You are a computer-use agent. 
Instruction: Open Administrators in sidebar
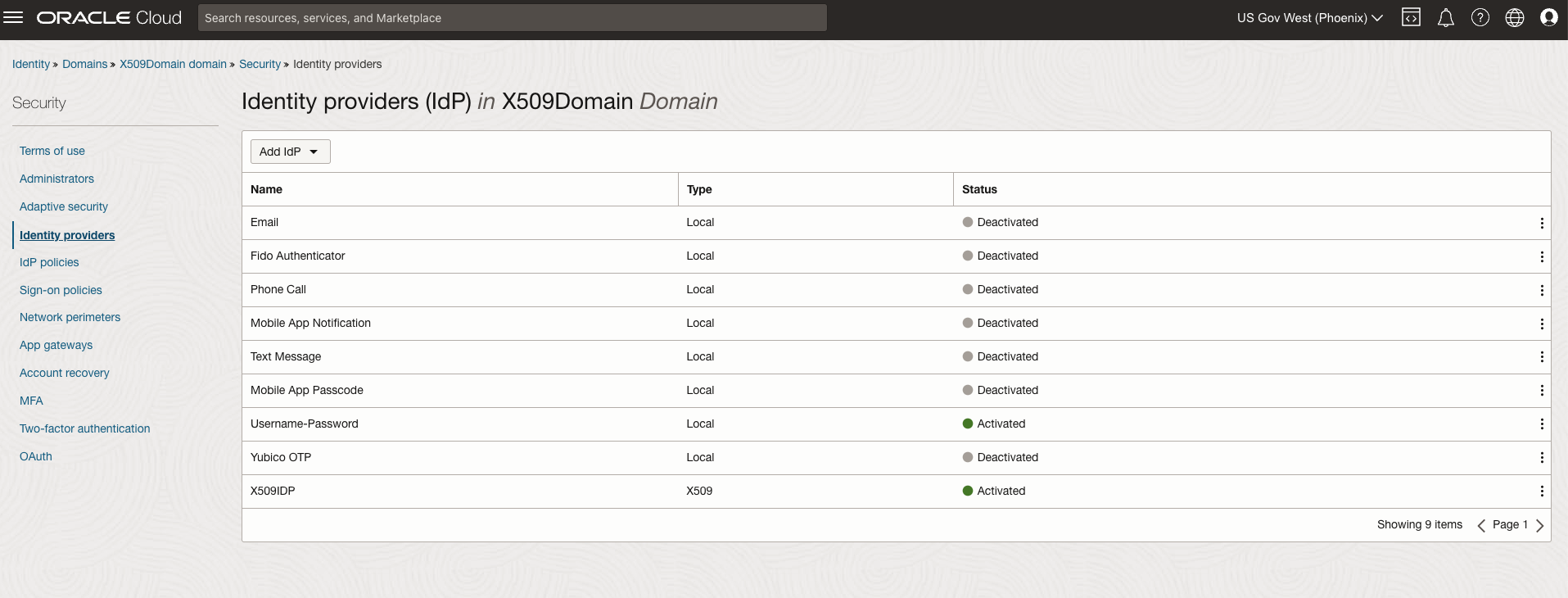[x=56, y=179]
